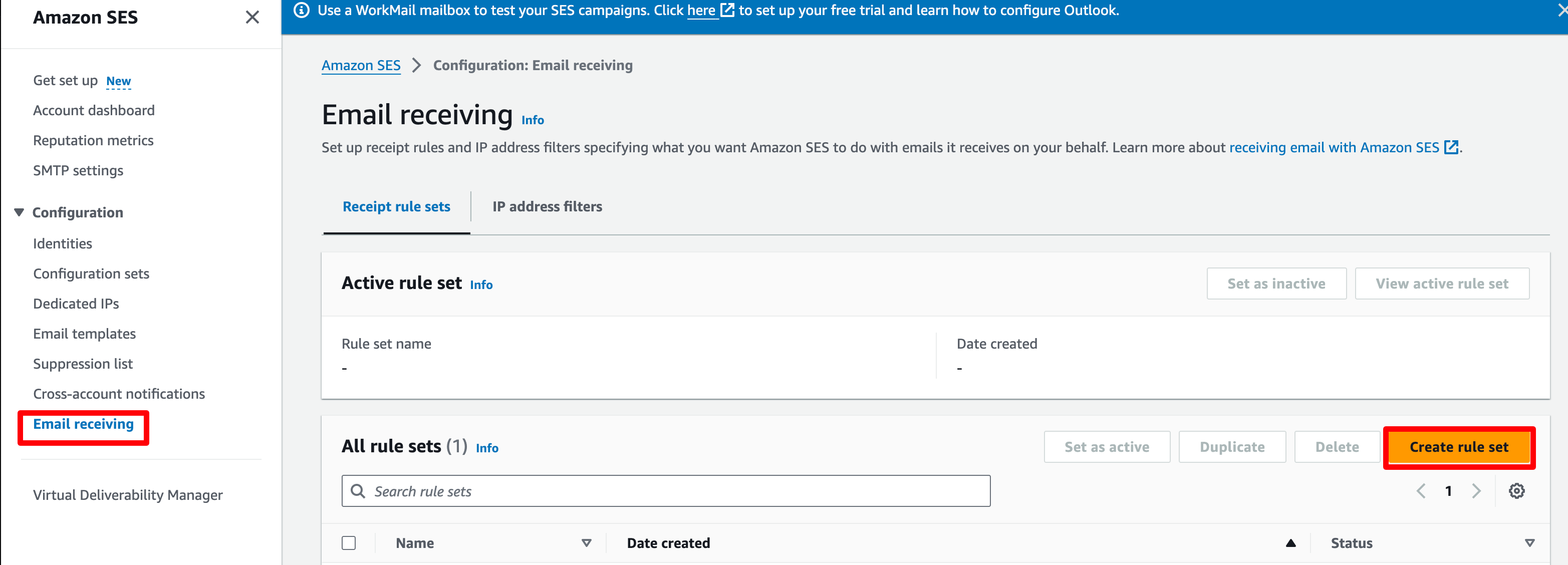Switch to IP address filters tab
The width and height of the screenshot is (1568, 565).
(x=547, y=207)
